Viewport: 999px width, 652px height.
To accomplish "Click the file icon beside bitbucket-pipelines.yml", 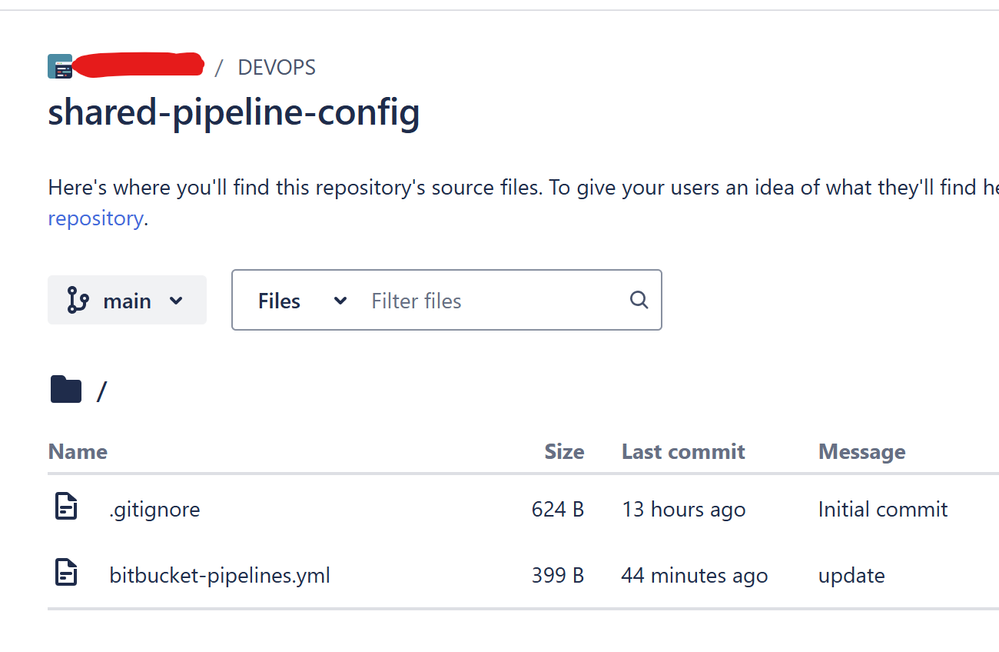I will click(x=66, y=572).
